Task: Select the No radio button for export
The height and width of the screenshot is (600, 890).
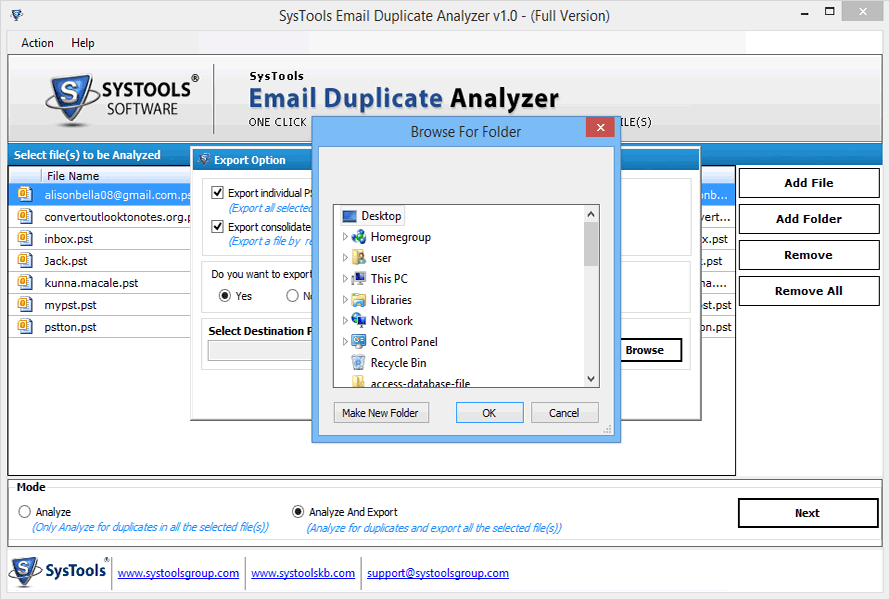Action: 292,296
